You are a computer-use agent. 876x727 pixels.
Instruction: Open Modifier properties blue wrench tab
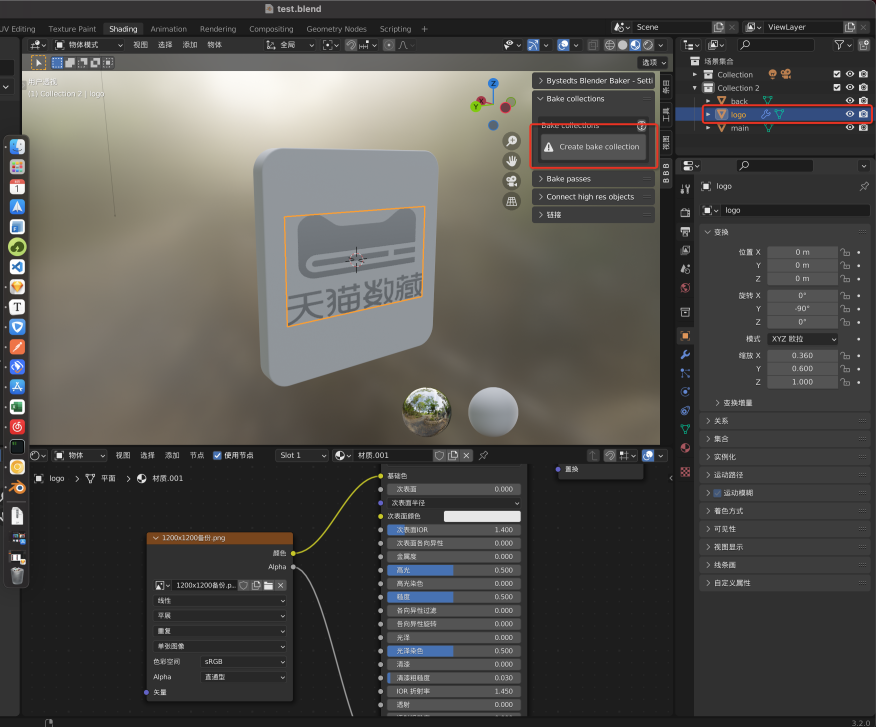685,354
